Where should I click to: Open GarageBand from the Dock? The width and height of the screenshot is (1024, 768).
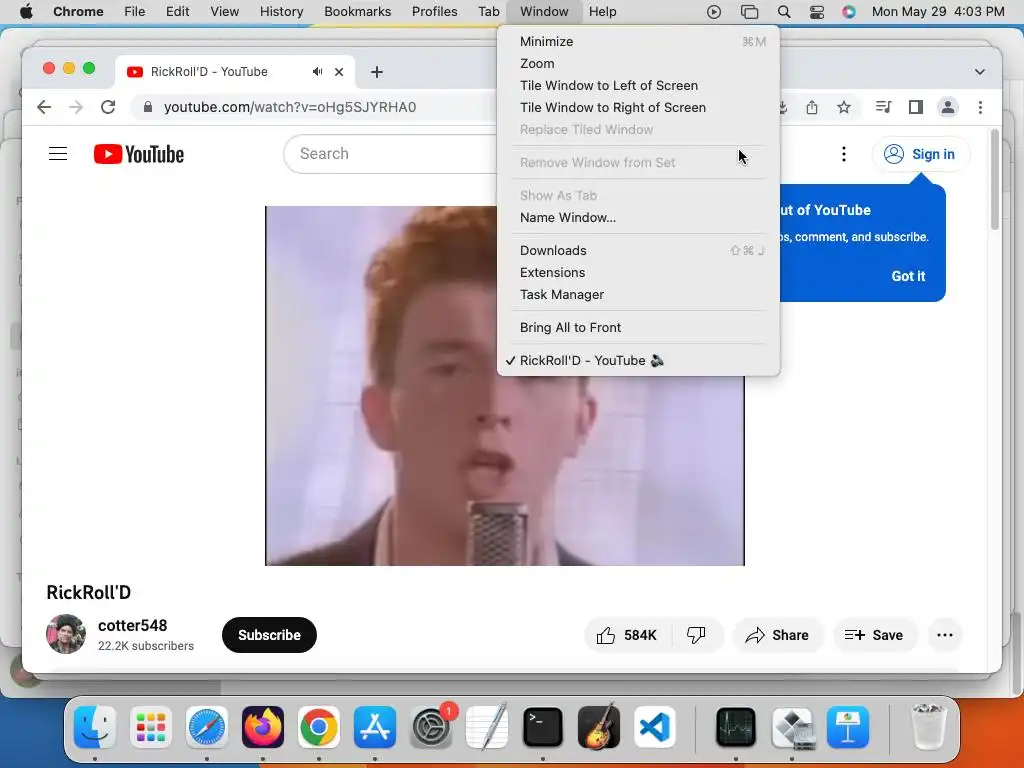coord(599,727)
